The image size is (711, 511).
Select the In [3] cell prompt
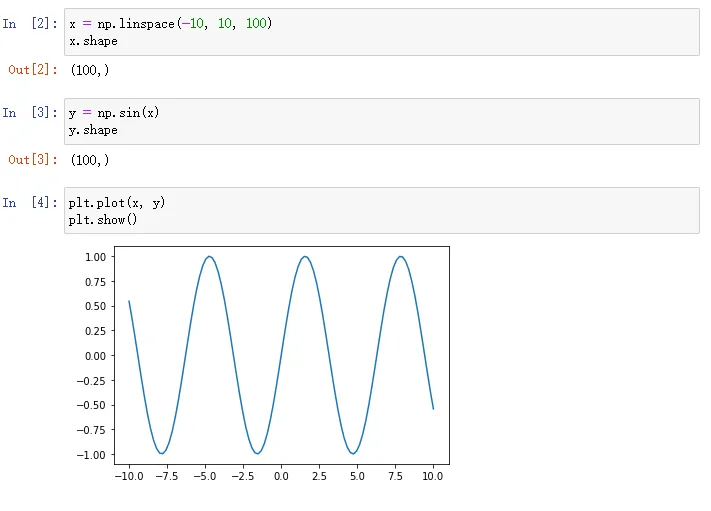(x=30, y=112)
